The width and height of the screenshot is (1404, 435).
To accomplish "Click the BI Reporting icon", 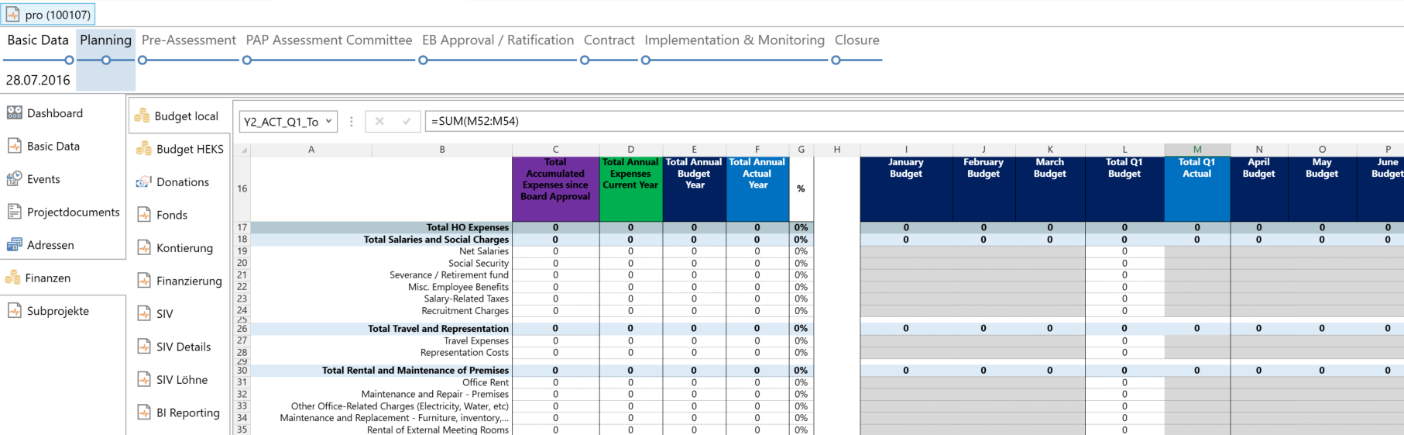I will (144, 413).
